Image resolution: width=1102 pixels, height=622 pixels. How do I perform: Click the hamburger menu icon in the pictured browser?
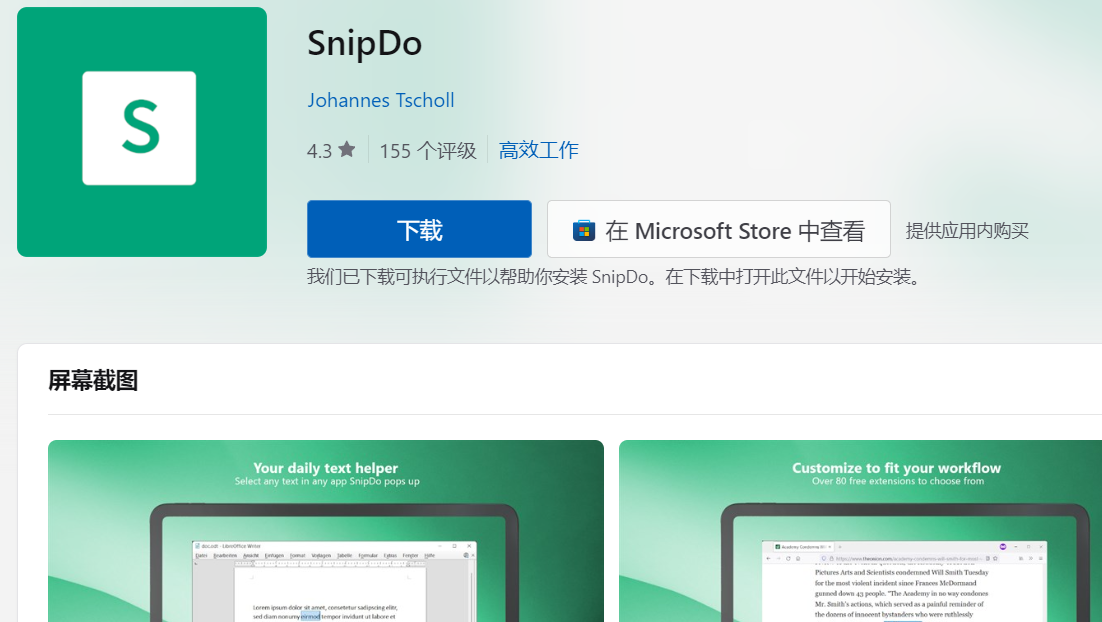click(x=1040, y=558)
